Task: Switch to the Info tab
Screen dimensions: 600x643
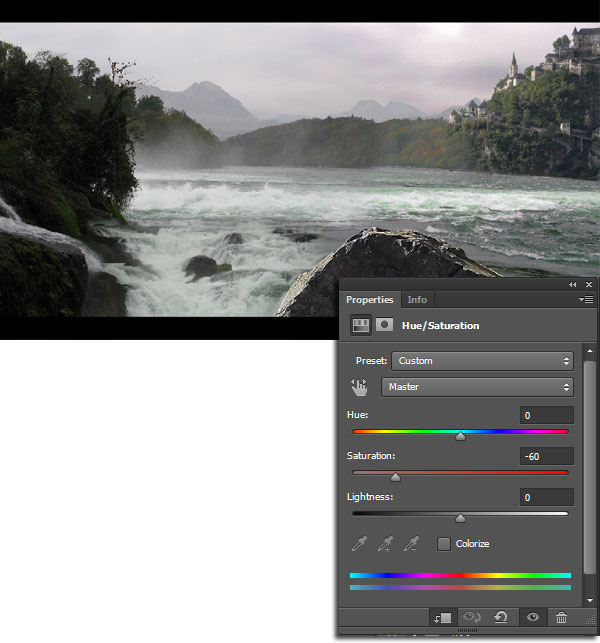Action: pyautogui.click(x=417, y=300)
